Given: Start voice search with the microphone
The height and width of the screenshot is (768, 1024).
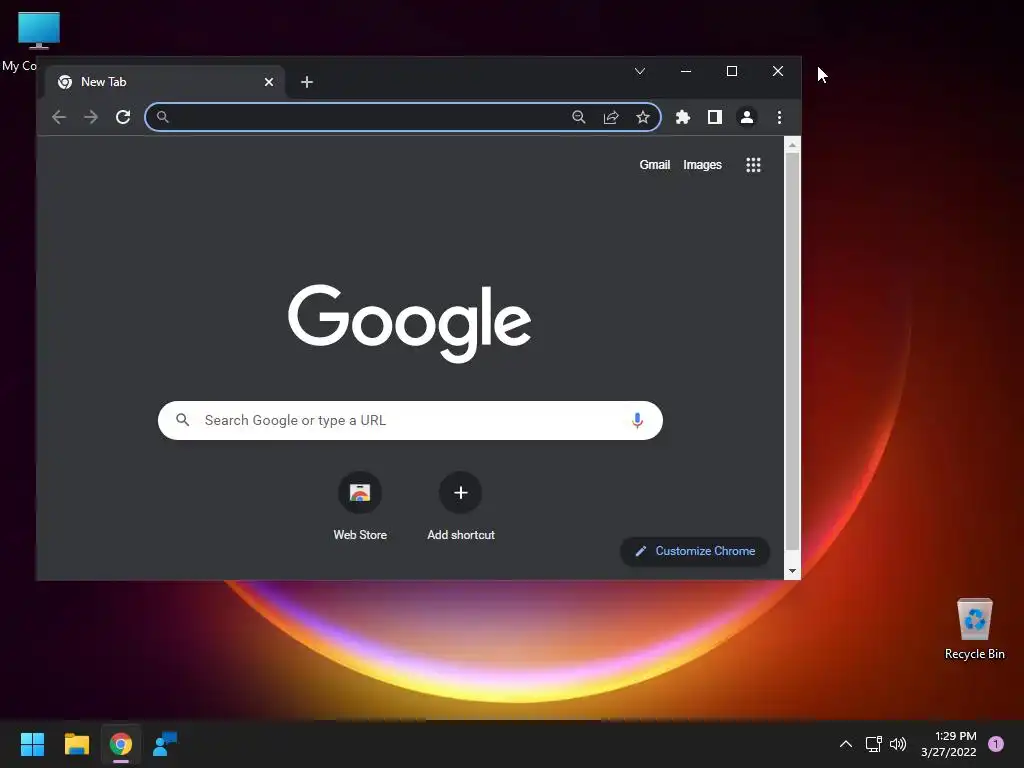Looking at the screenshot, I should click(637, 421).
